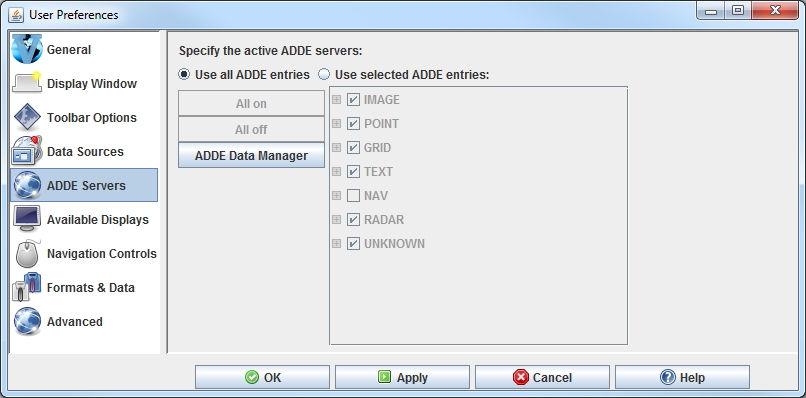This screenshot has height=398, width=806.
Task: Toggle the GRID checkbox
Action: [353, 148]
